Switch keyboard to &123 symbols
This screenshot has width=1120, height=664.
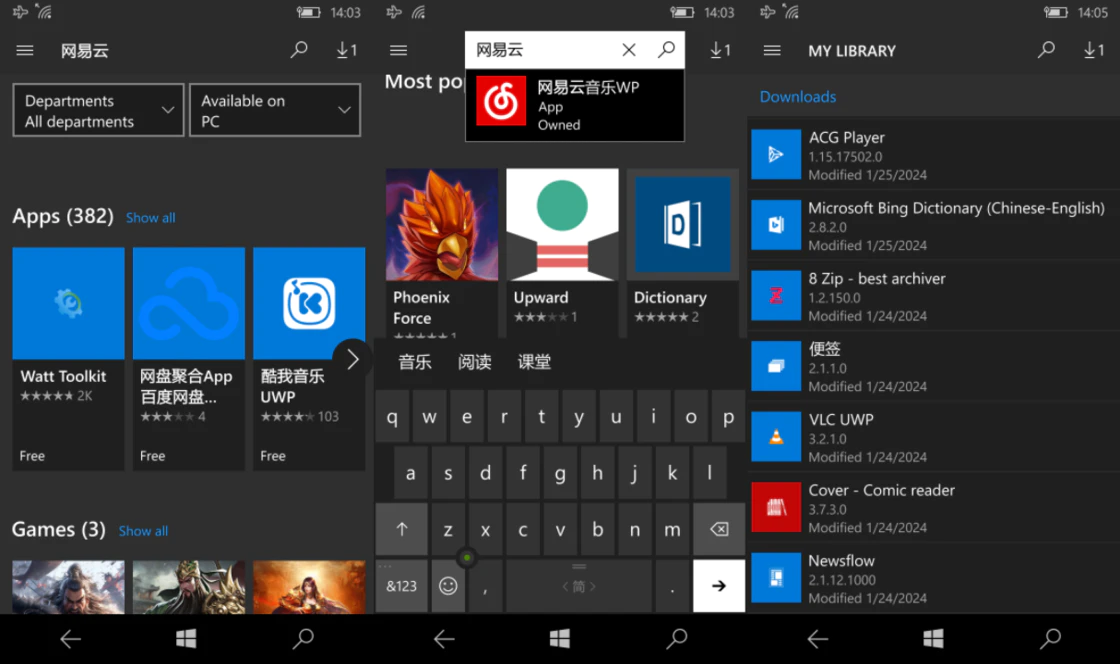click(x=401, y=586)
